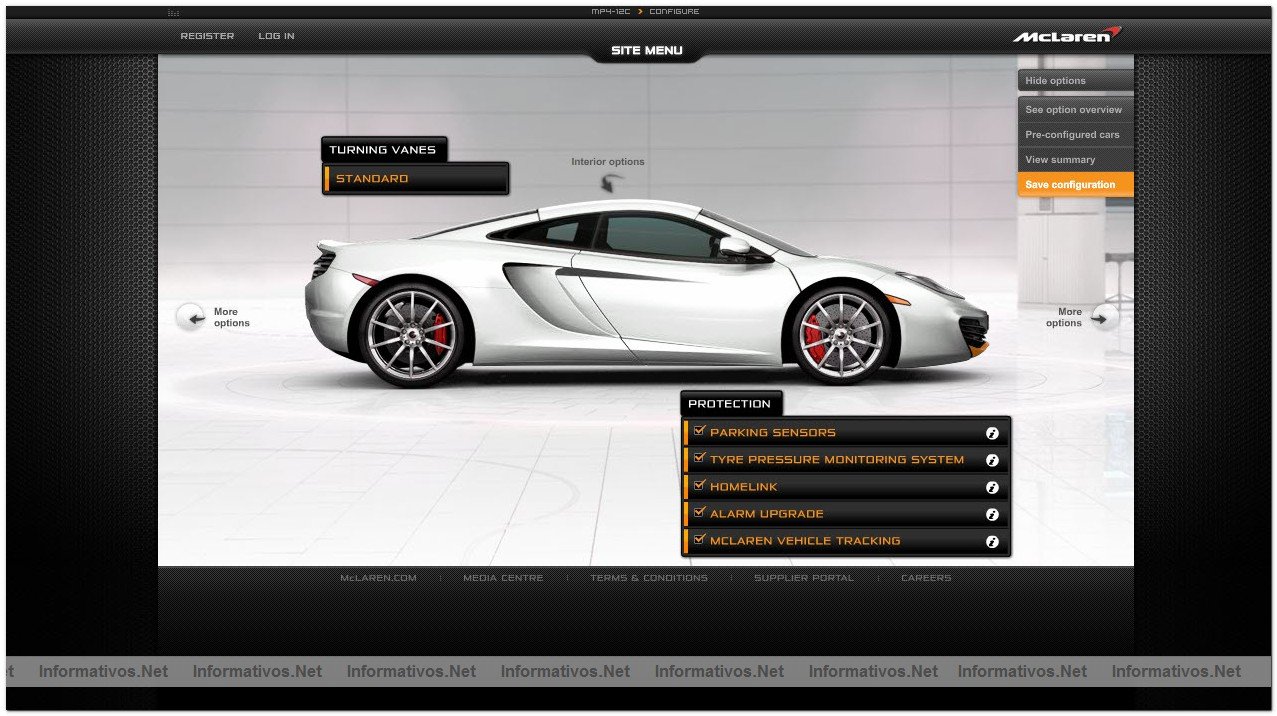This screenshot has width=1277, height=716.
Task: Open McLaren.com footer link
Action: (x=378, y=578)
